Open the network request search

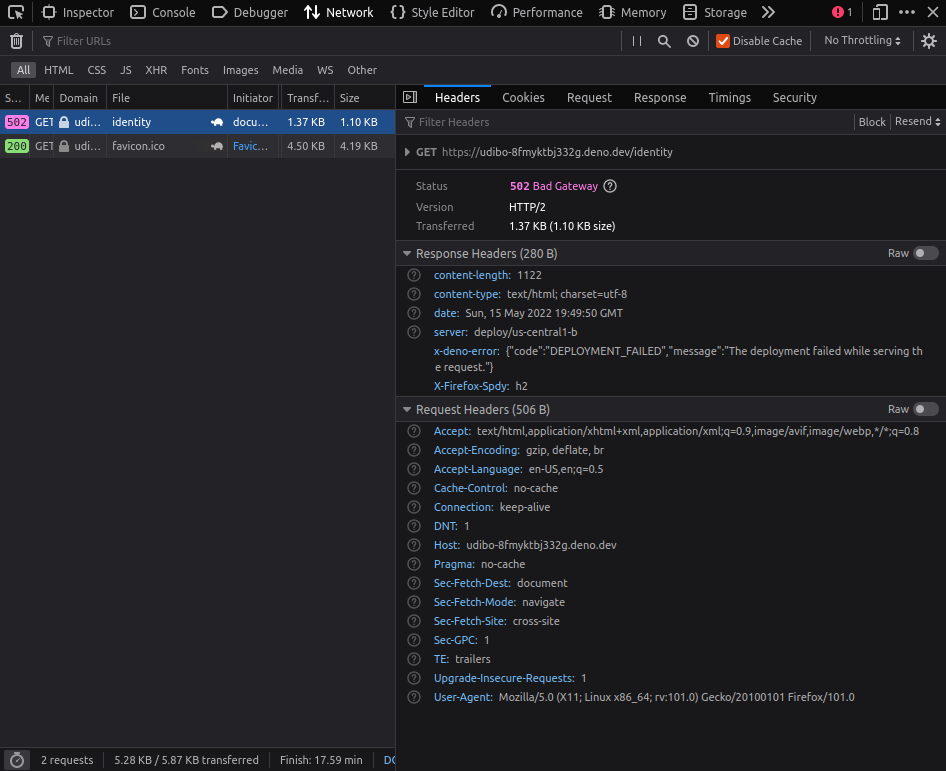664,41
